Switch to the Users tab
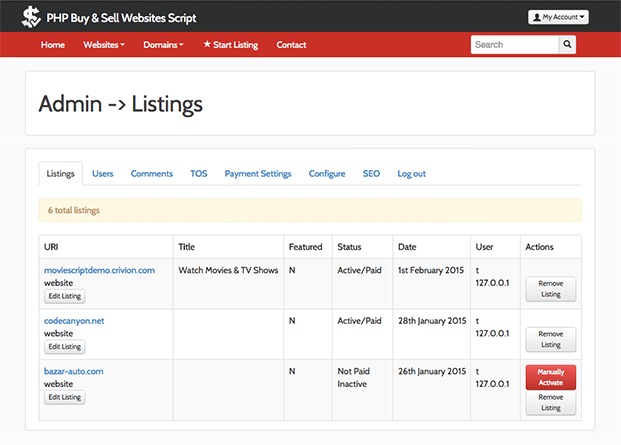Viewport: 621px width, 445px height. pyautogui.click(x=103, y=173)
